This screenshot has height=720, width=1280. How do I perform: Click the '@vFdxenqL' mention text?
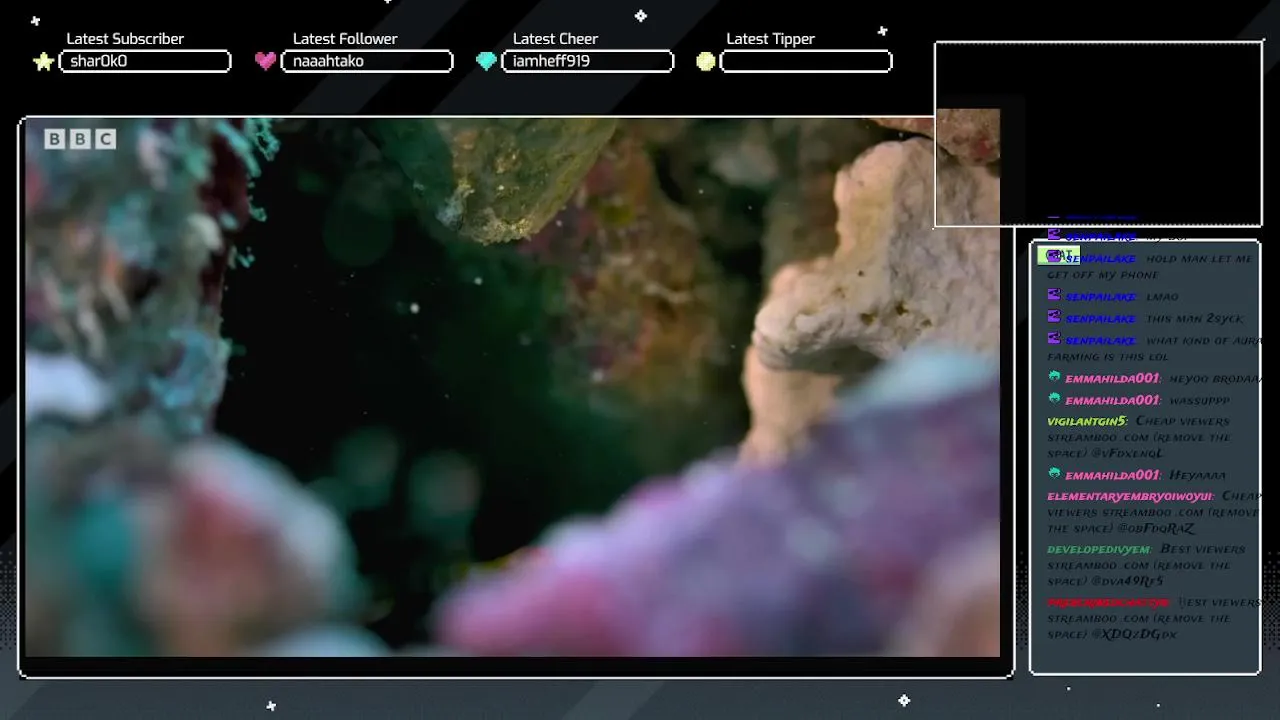pyautogui.click(x=1129, y=453)
